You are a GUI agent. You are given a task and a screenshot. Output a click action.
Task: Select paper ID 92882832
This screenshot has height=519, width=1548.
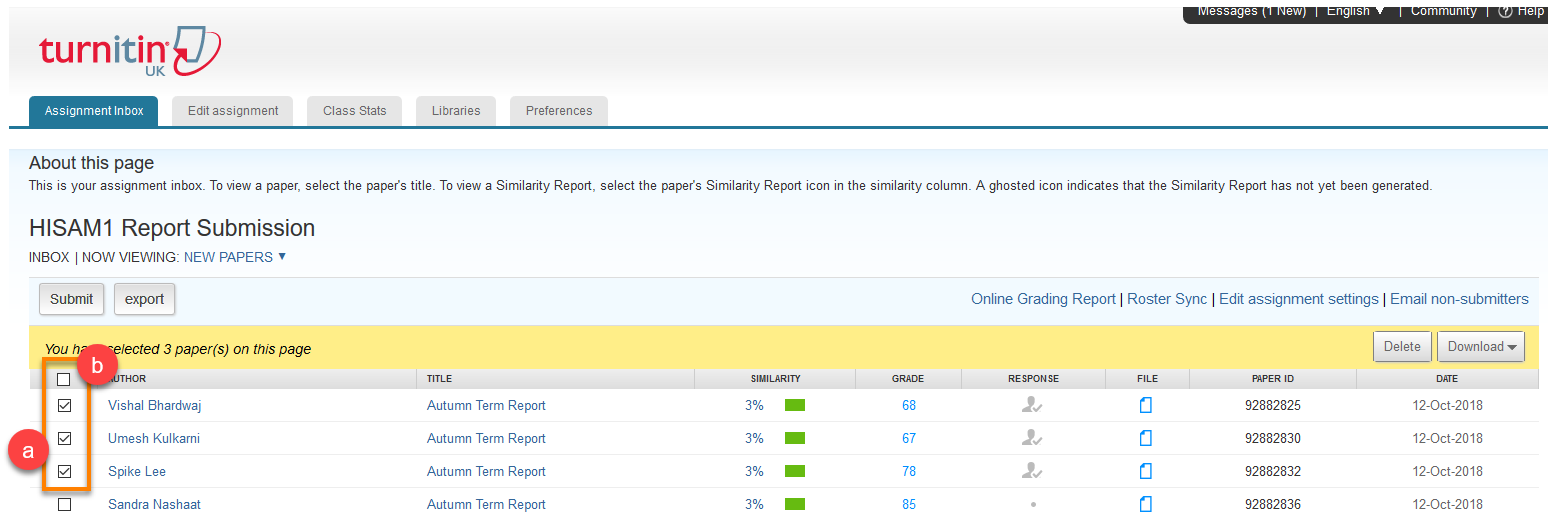click(1273, 471)
